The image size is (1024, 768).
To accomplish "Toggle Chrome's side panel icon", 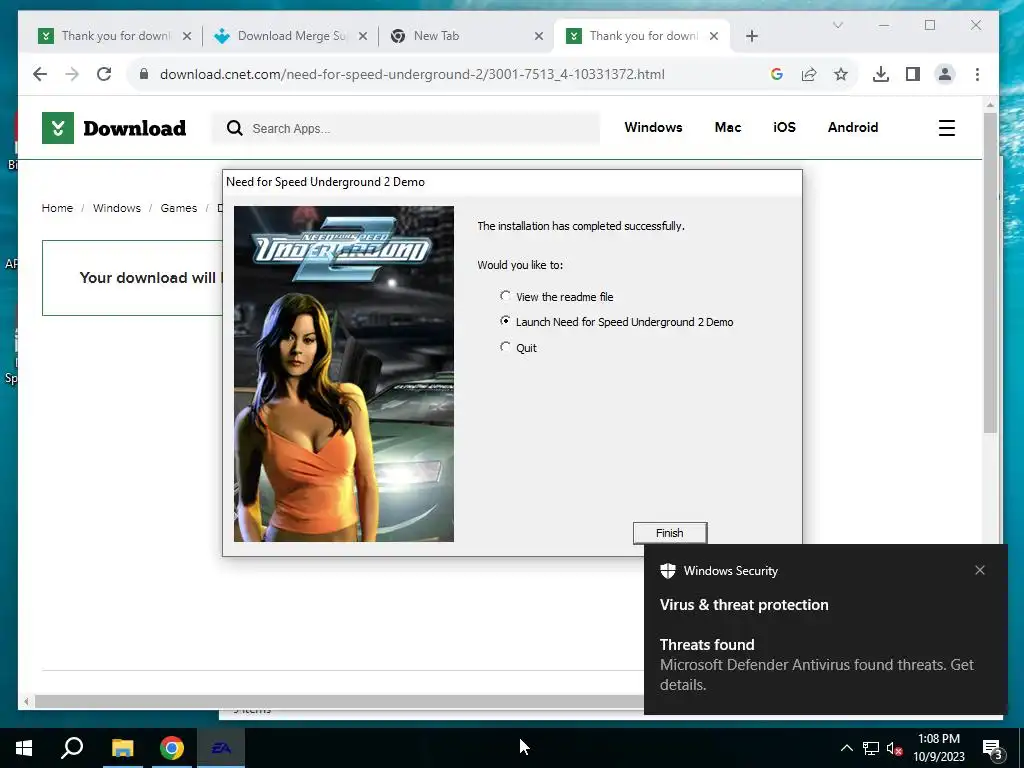I will 912,74.
